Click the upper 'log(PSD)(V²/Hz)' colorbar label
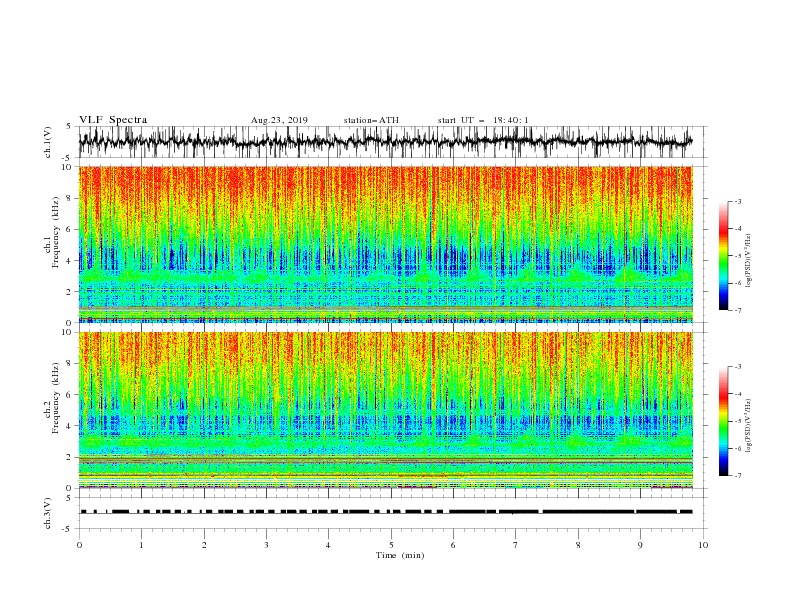 click(749, 261)
